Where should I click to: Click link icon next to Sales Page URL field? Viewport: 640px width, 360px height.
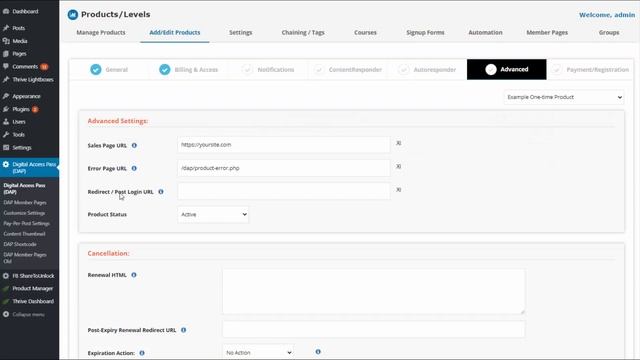tap(398, 143)
